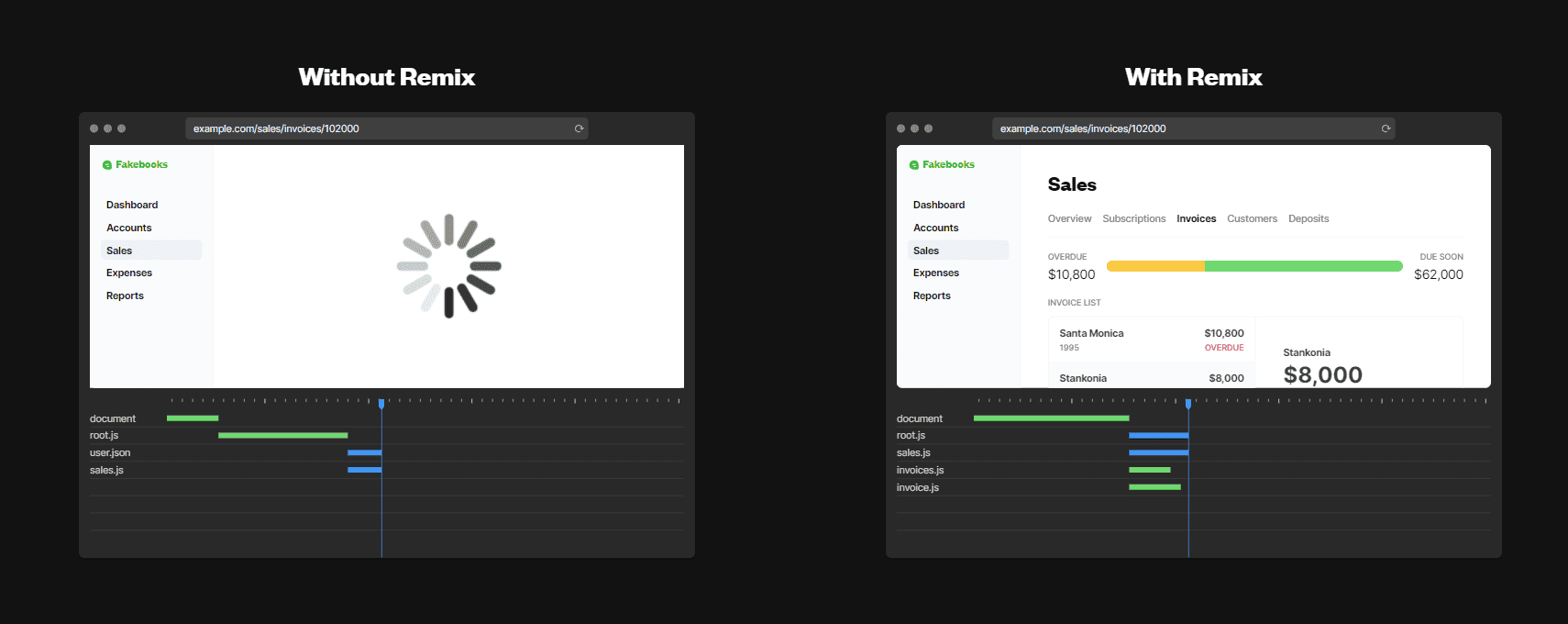Switch to the Deposits tab
1568x624 pixels.
tap(1309, 218)
